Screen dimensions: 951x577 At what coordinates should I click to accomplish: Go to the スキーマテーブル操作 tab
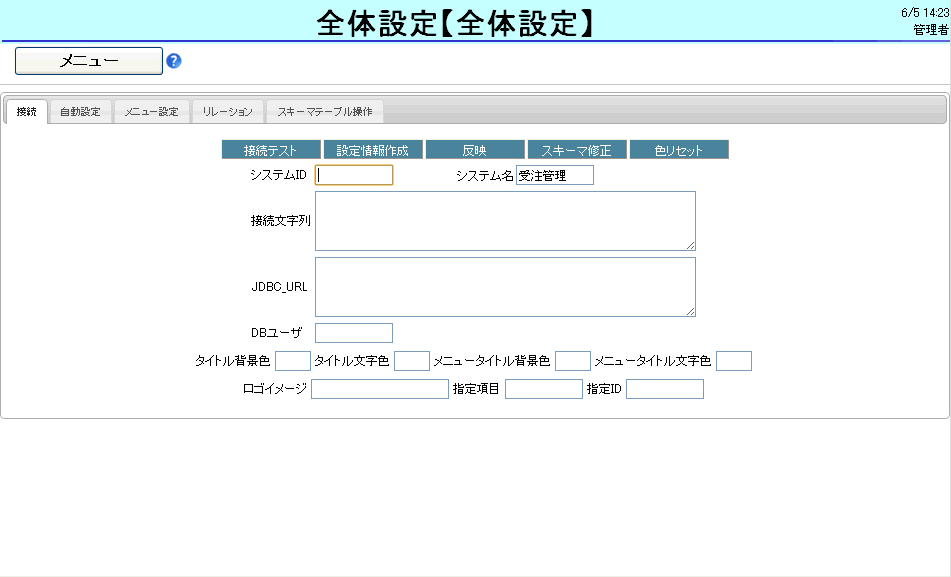[x=324, y=112]
